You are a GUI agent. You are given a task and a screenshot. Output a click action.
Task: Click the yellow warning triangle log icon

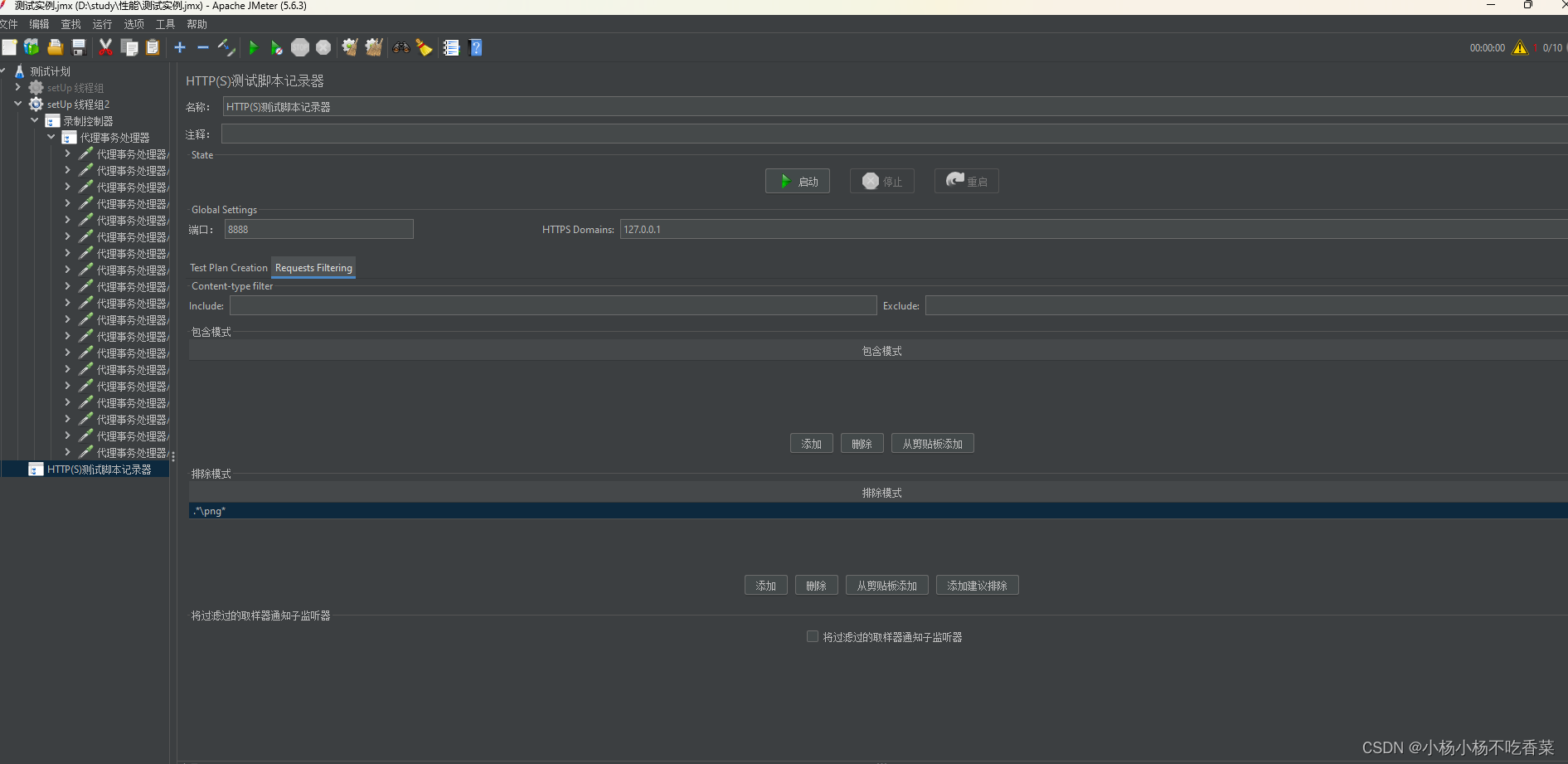(1519, 47)
